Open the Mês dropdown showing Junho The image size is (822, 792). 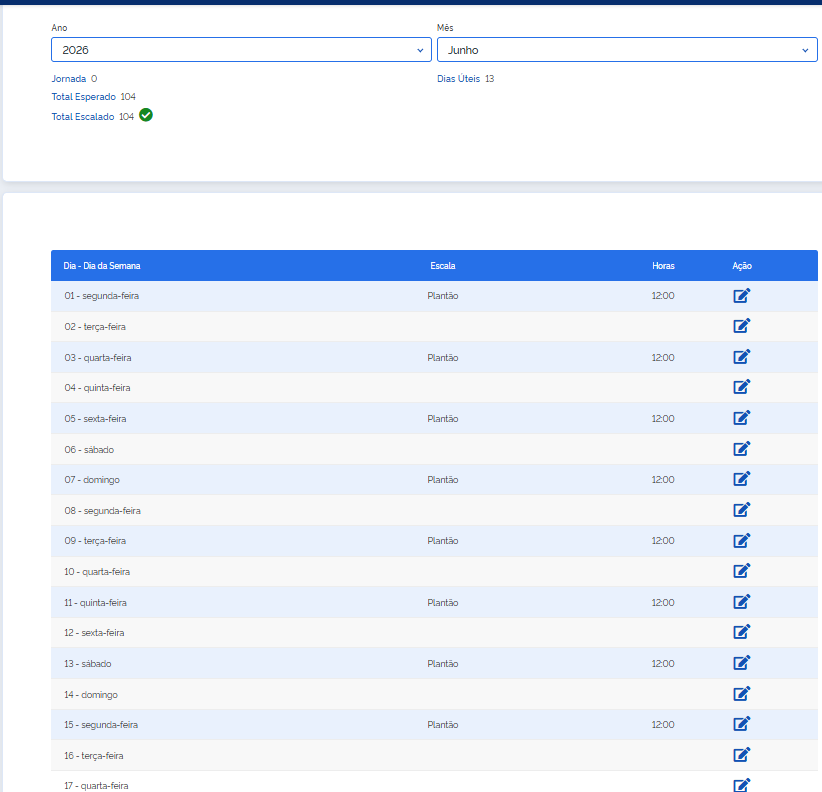[x=627, y=50]
